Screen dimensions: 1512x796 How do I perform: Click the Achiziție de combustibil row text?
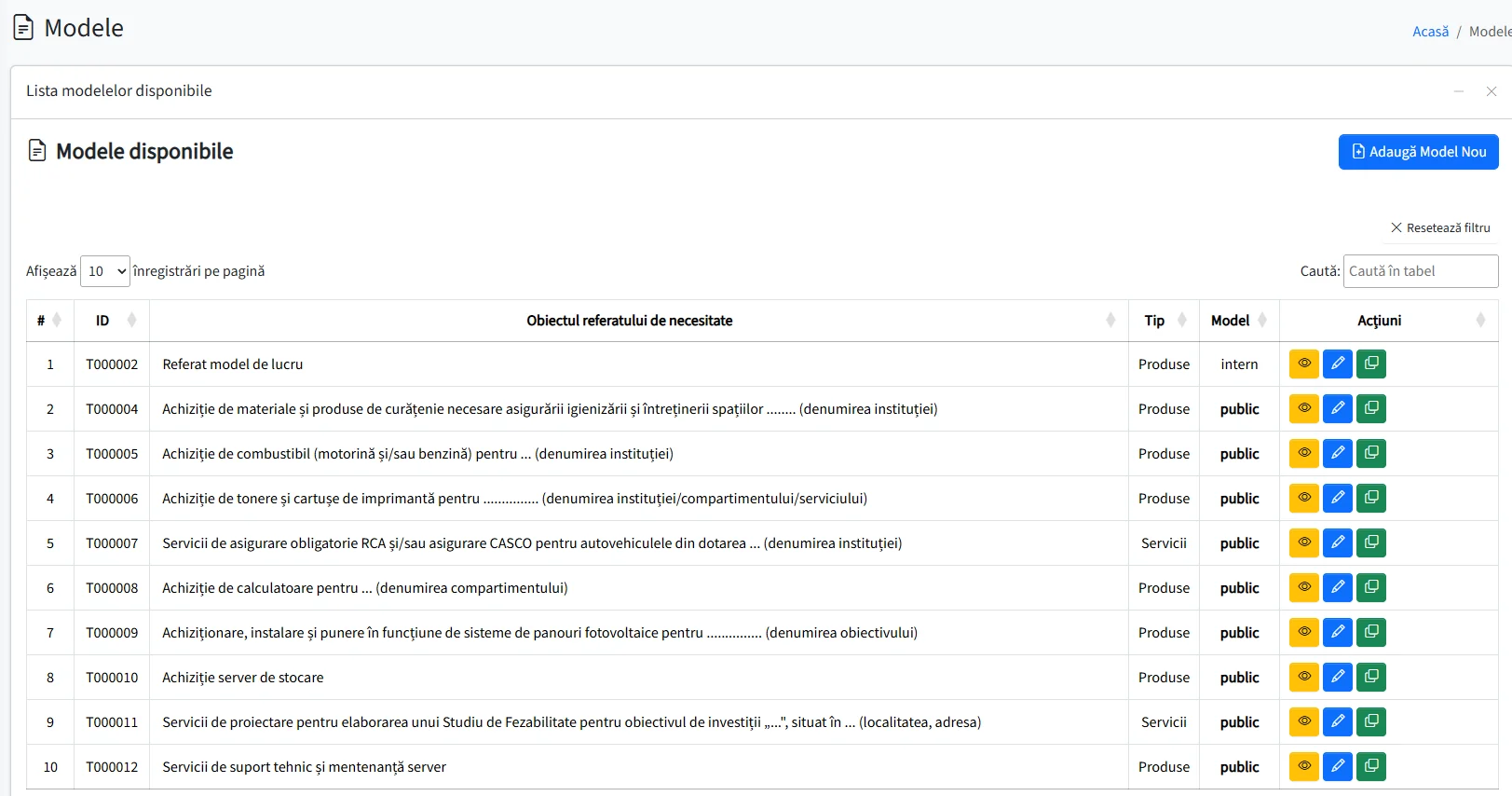[417, 454]
